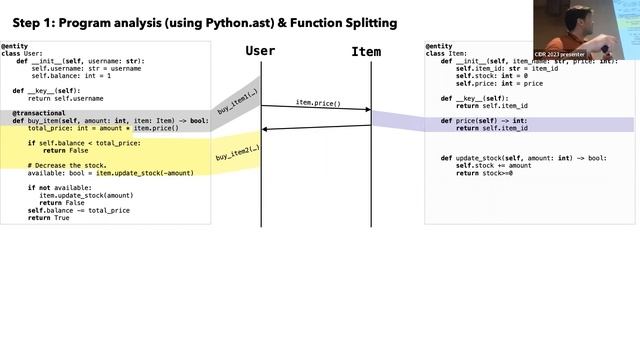The image size is (640, 360).
Task: Click the __init__ definition taking 'username: str'
Action: coord(80,61)
